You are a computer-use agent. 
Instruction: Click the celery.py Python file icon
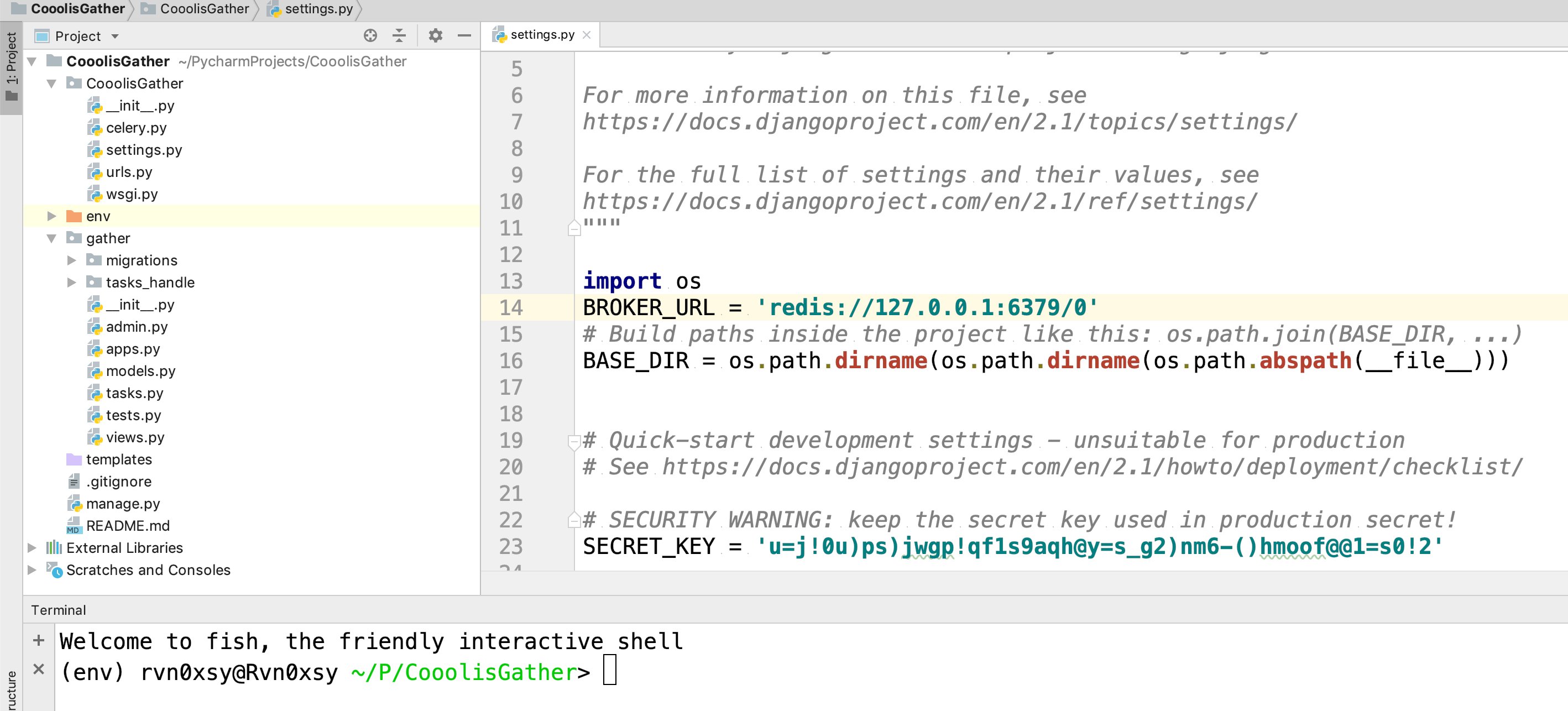click(94, 128)
